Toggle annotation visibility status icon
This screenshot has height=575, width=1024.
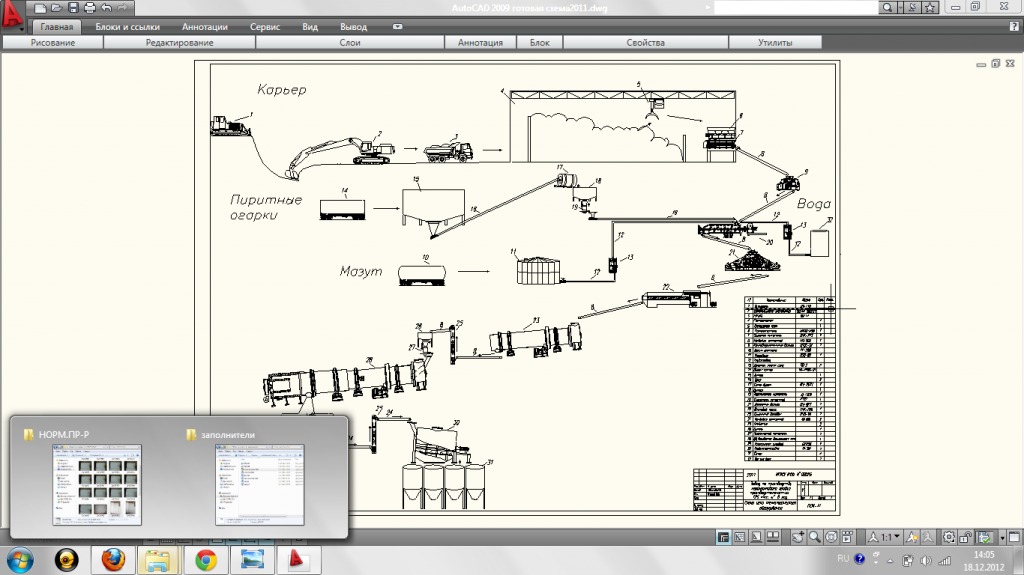[x=912, y=537]
